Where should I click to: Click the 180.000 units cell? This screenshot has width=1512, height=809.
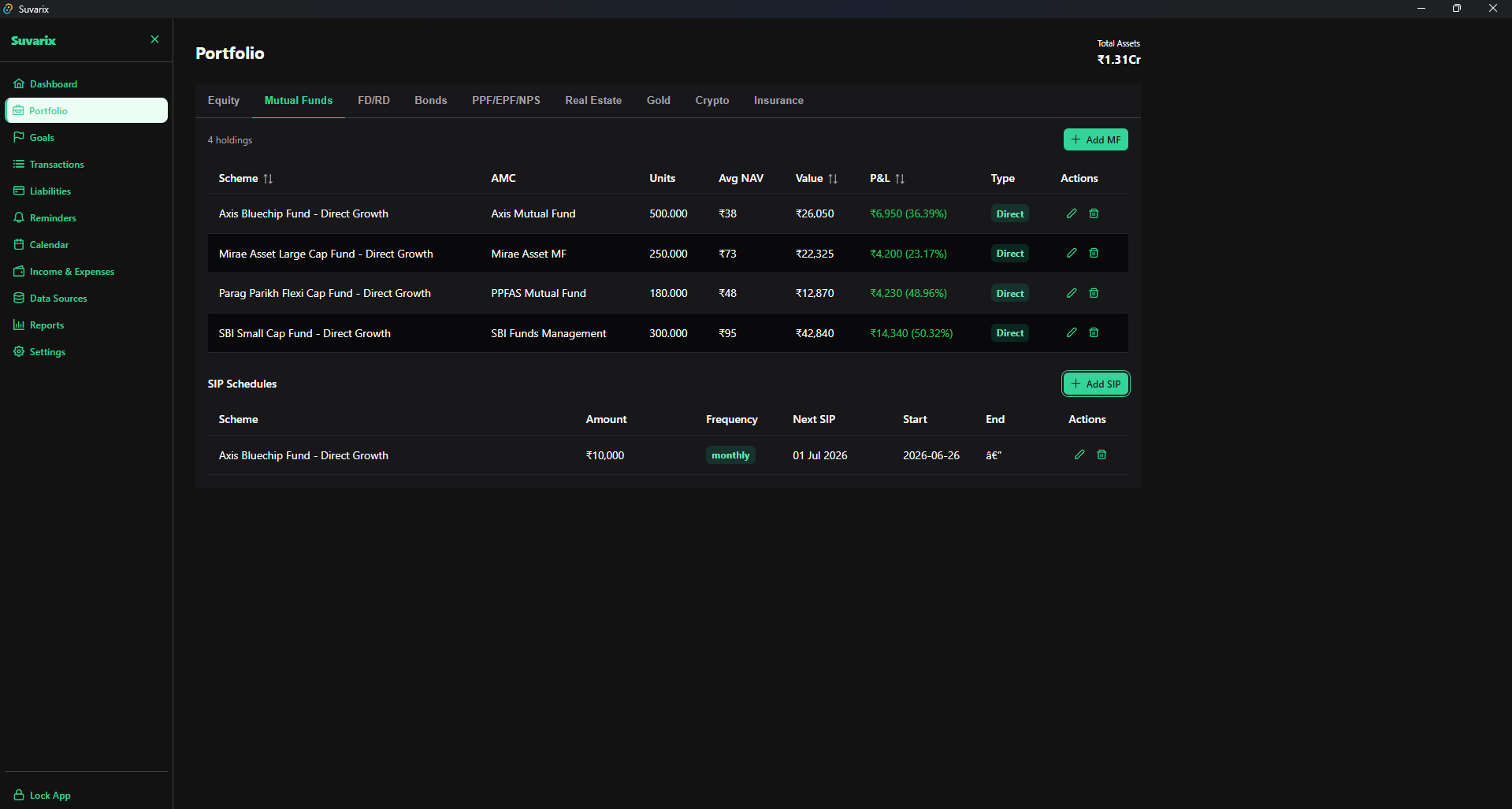pos(668,293)
